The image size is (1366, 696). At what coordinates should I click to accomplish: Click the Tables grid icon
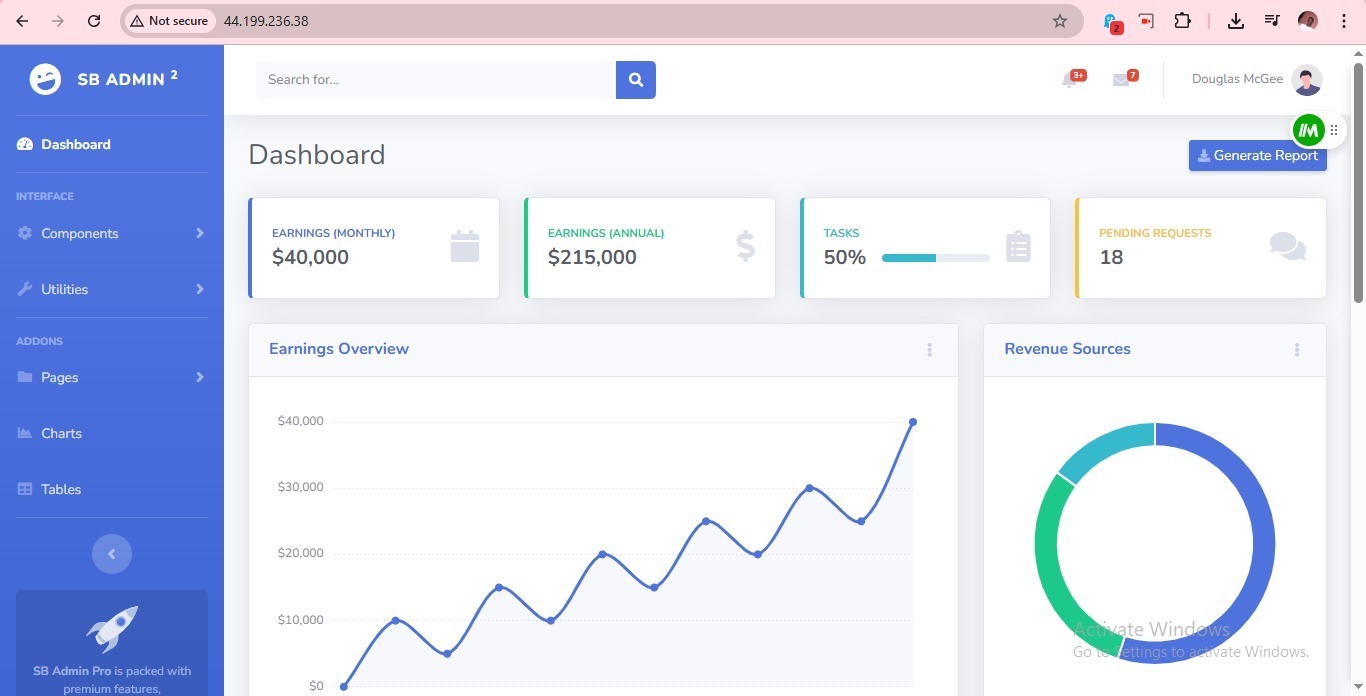(x=25, y=489)
